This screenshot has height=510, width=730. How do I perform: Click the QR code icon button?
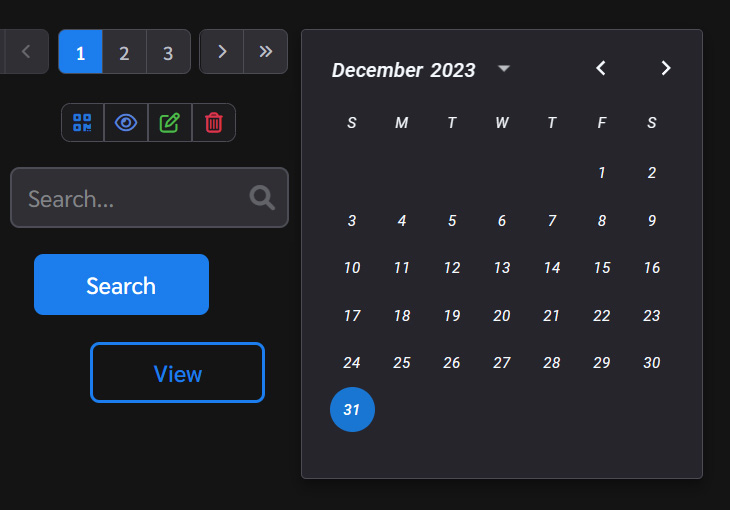coord(82,123)
